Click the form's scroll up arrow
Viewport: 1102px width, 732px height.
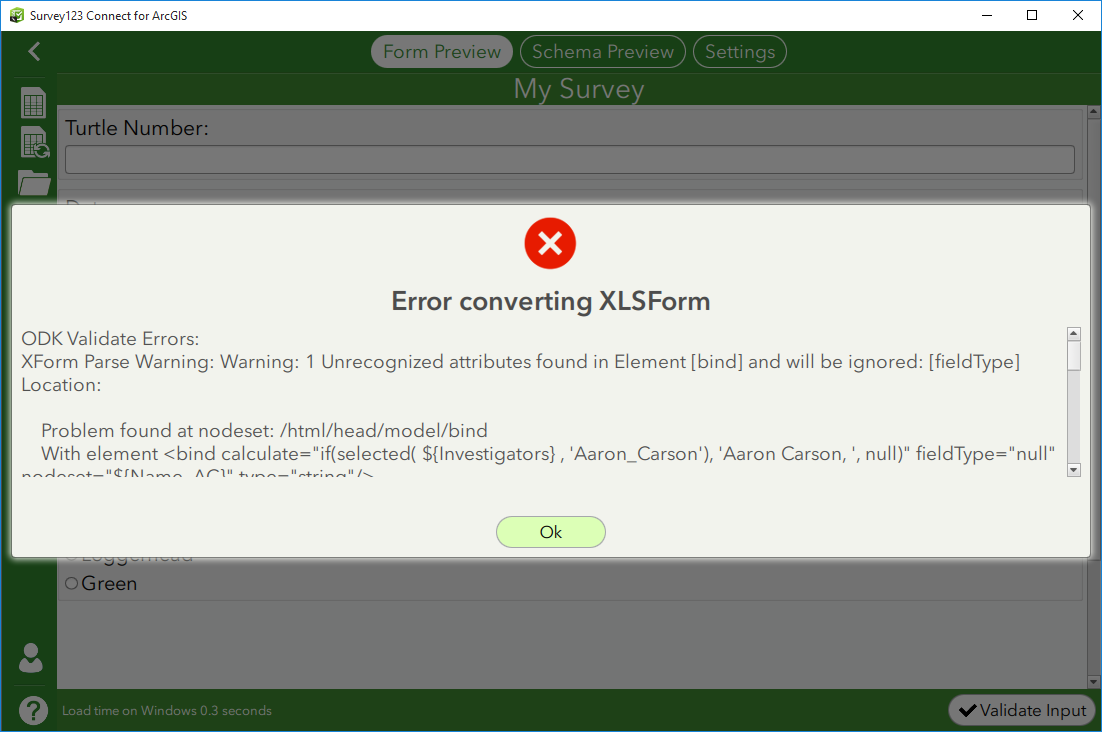(x=1093, y=112)
